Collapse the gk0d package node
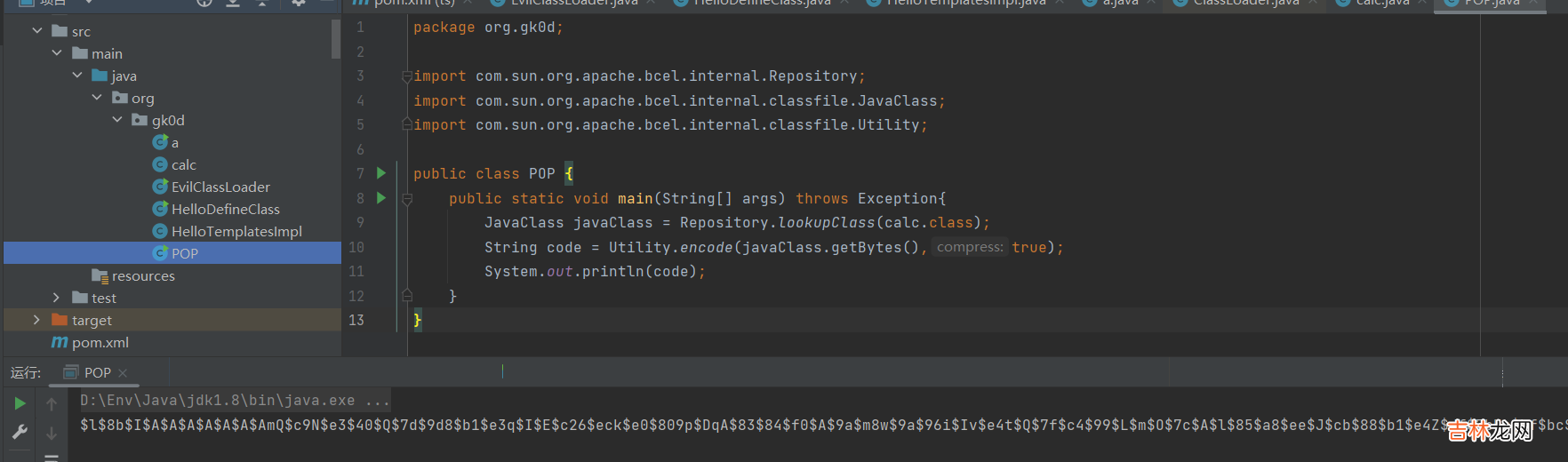The image size is (1568, 462). [x=117, y=120]
